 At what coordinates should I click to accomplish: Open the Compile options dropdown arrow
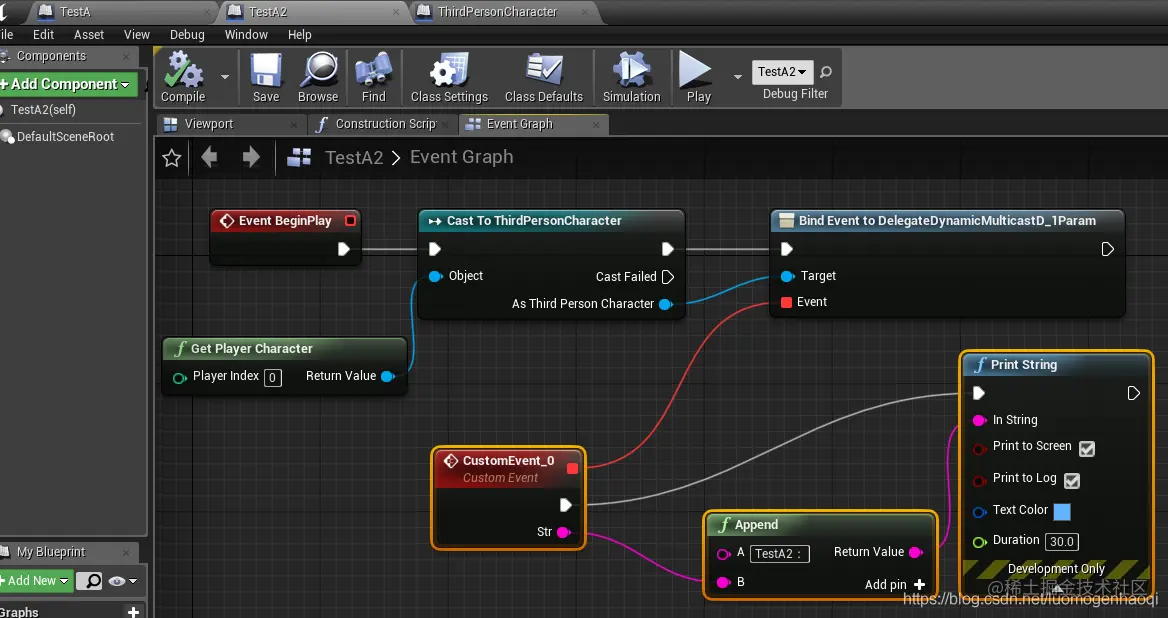coord(225,77)
